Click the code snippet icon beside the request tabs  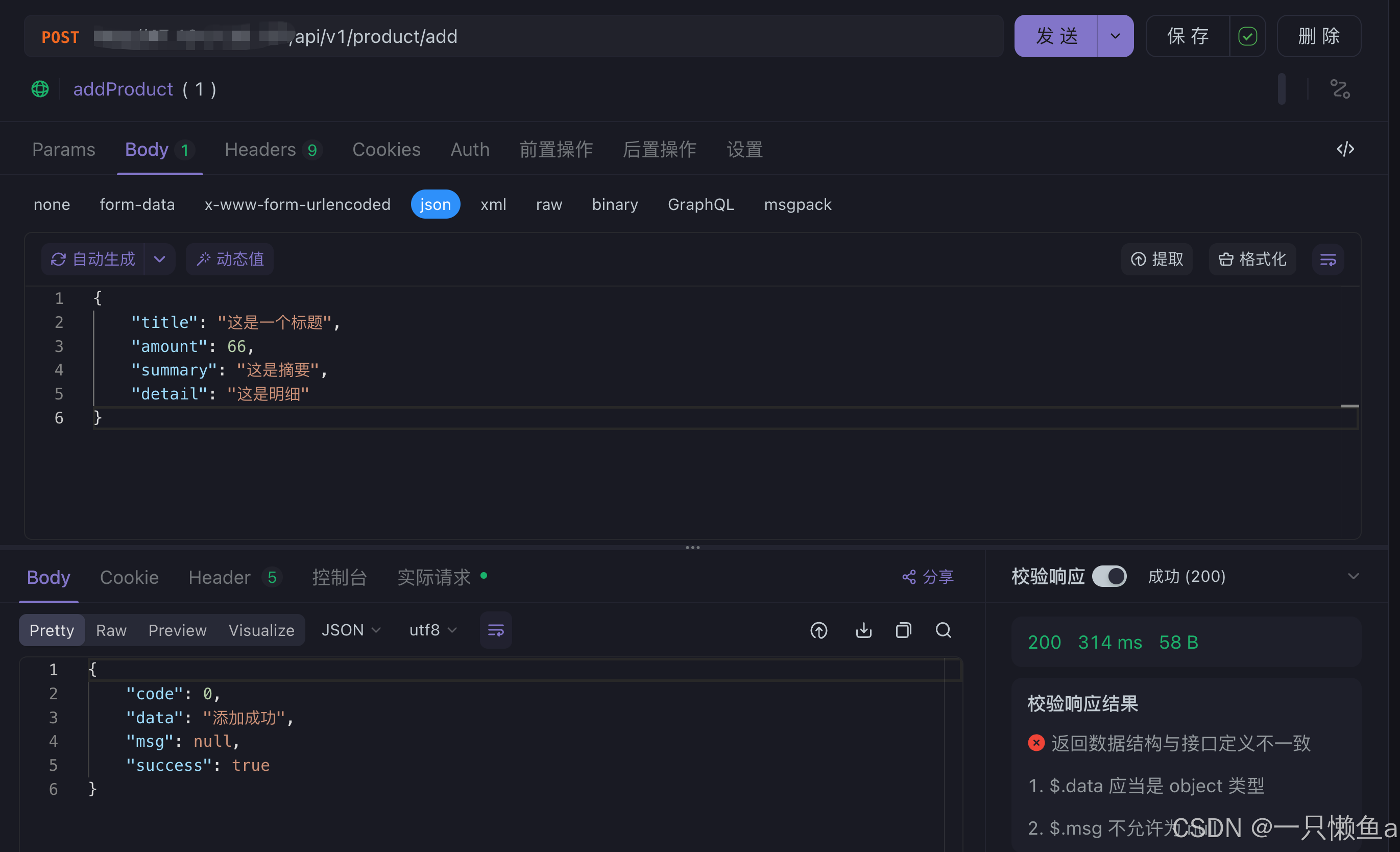point(1345,149)
